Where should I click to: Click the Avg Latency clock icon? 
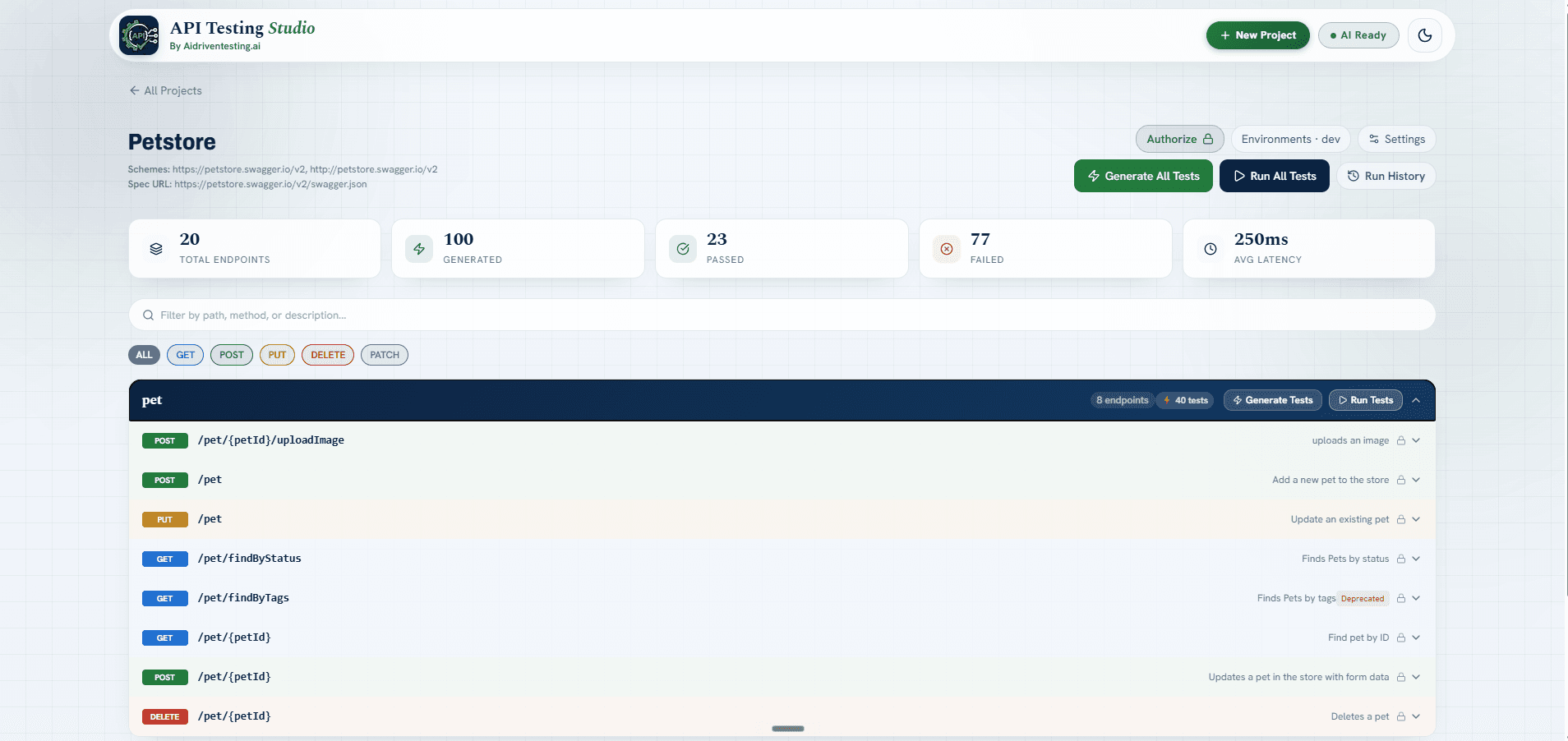[1211, 249]
